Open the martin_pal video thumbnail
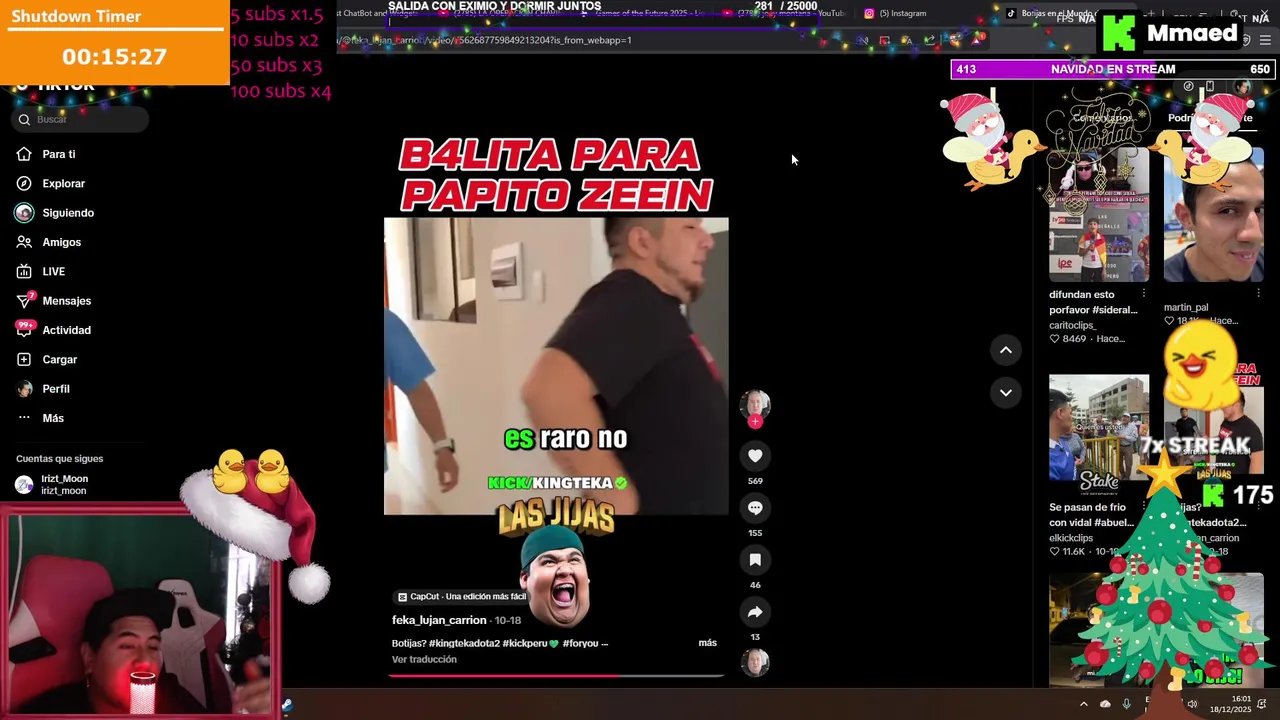Image resolution: width=1280 pixels, height=720 pixels. (x=1214, y=214)
